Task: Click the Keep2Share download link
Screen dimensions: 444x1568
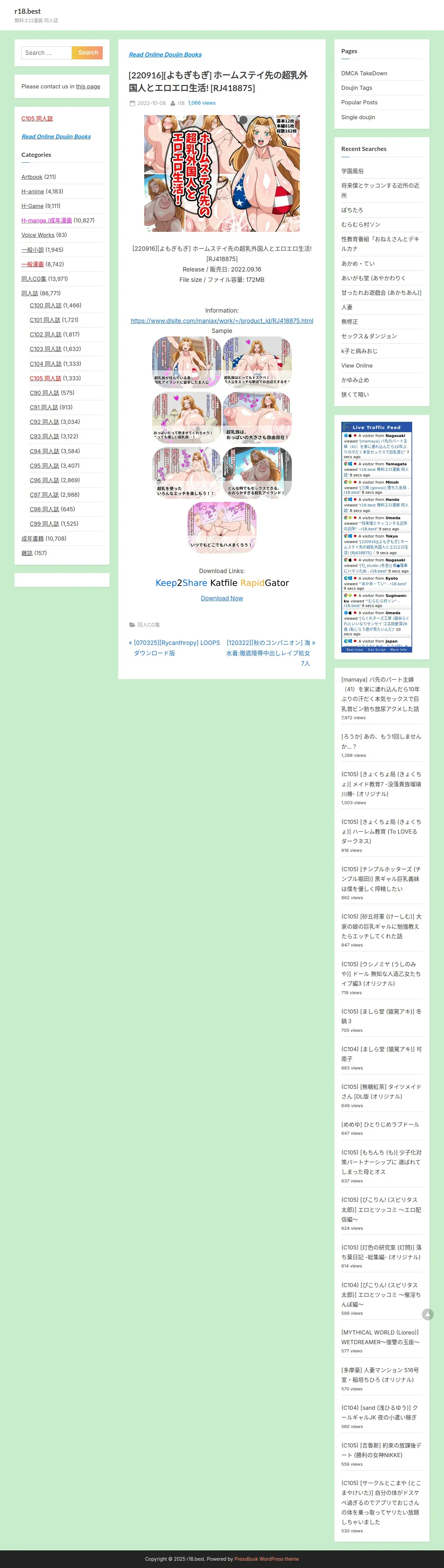Action: [x=182, y=583]
